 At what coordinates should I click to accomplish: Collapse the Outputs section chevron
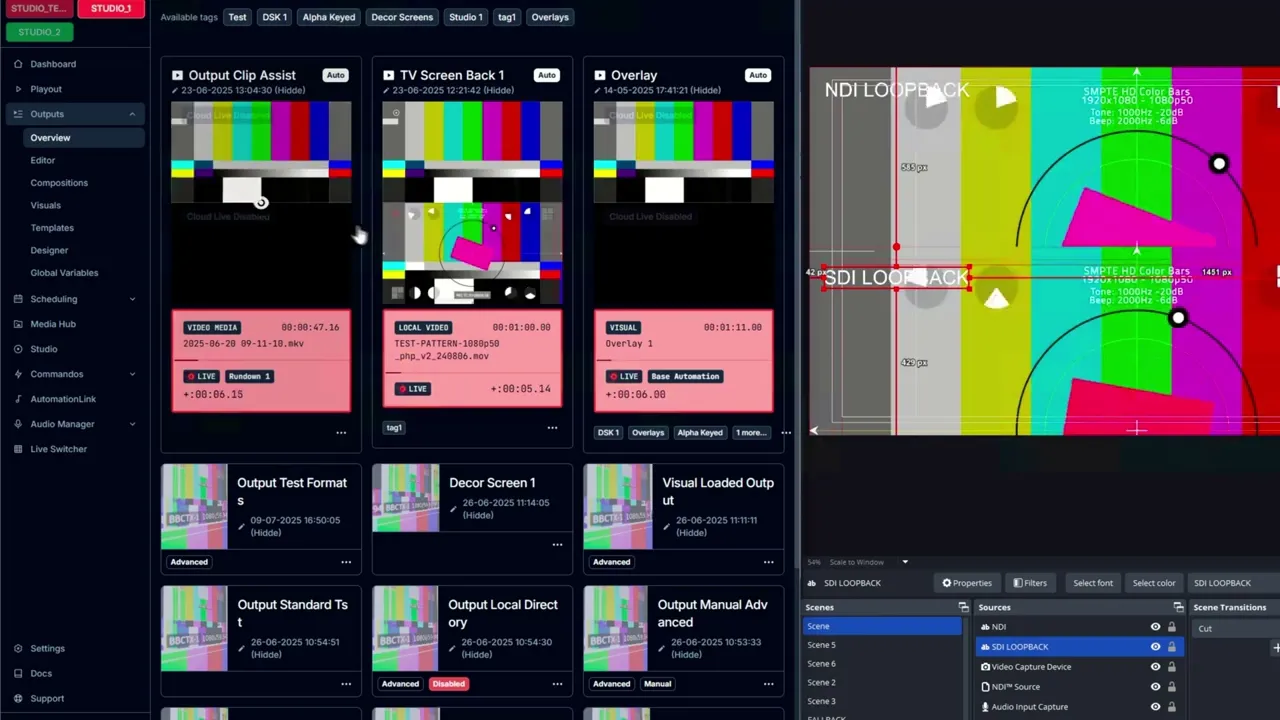pyautogui.click(x=132, y=114)
